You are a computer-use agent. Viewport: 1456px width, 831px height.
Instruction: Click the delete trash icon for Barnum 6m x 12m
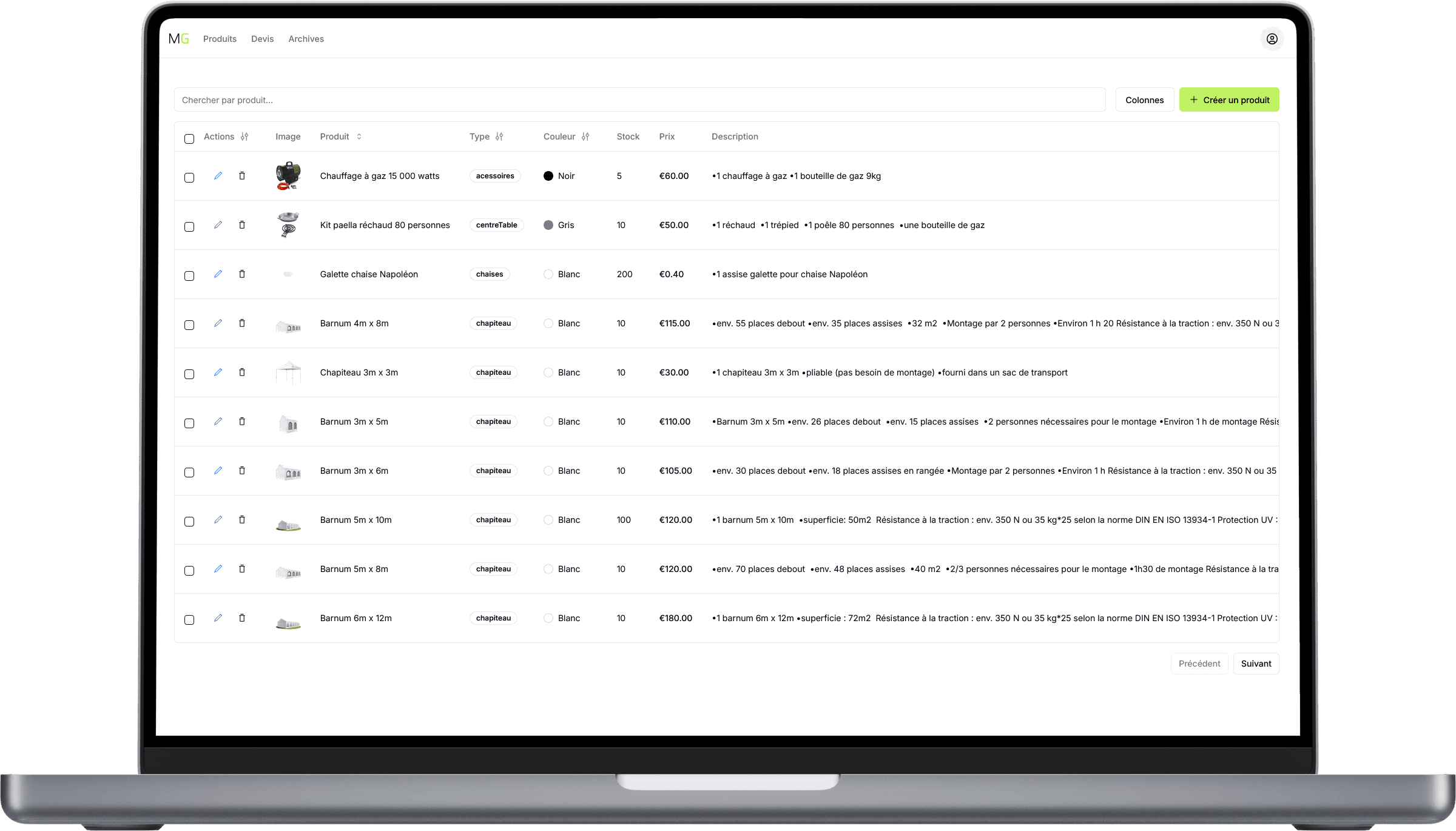click(x=242, y=617)
